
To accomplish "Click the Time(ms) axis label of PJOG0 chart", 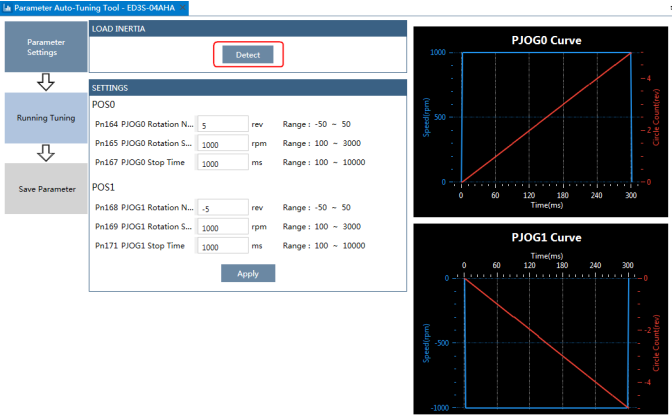I will (x=547, y=205).
